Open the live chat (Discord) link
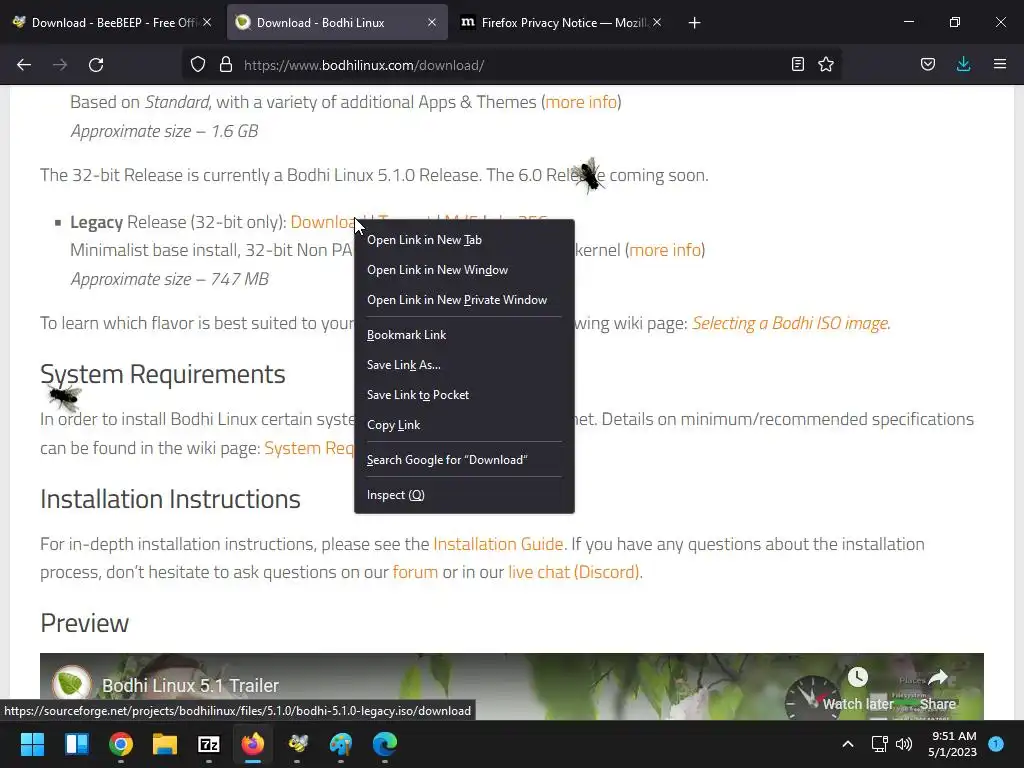This screenshot has height=768, width=1024. (574, 572)
